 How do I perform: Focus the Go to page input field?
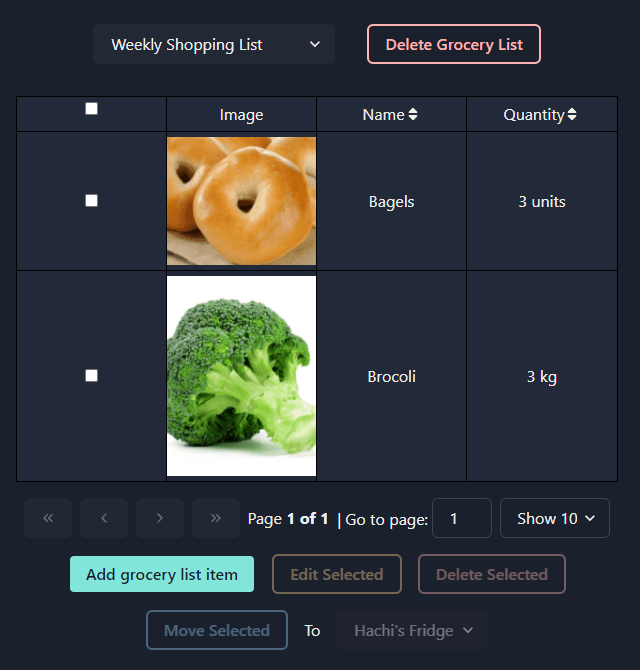coord(462,518)
